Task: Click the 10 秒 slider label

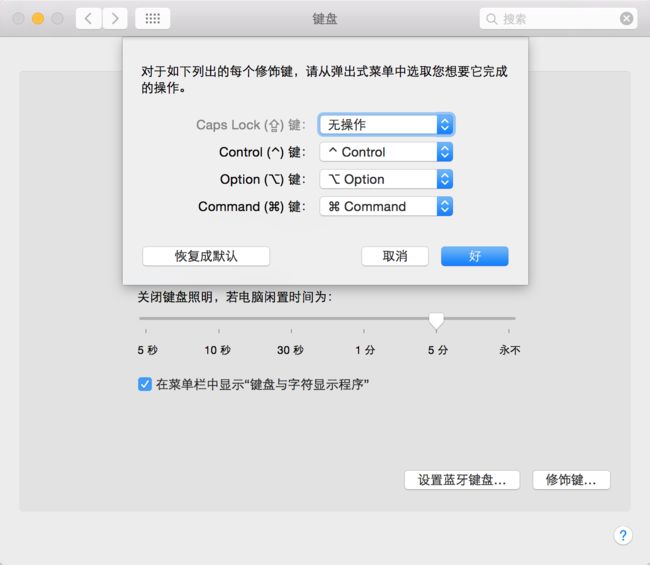Action: coord(218,350)
